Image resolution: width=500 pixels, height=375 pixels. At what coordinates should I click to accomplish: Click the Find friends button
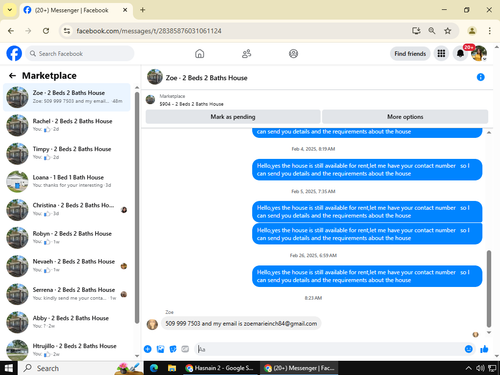point(410,54)
